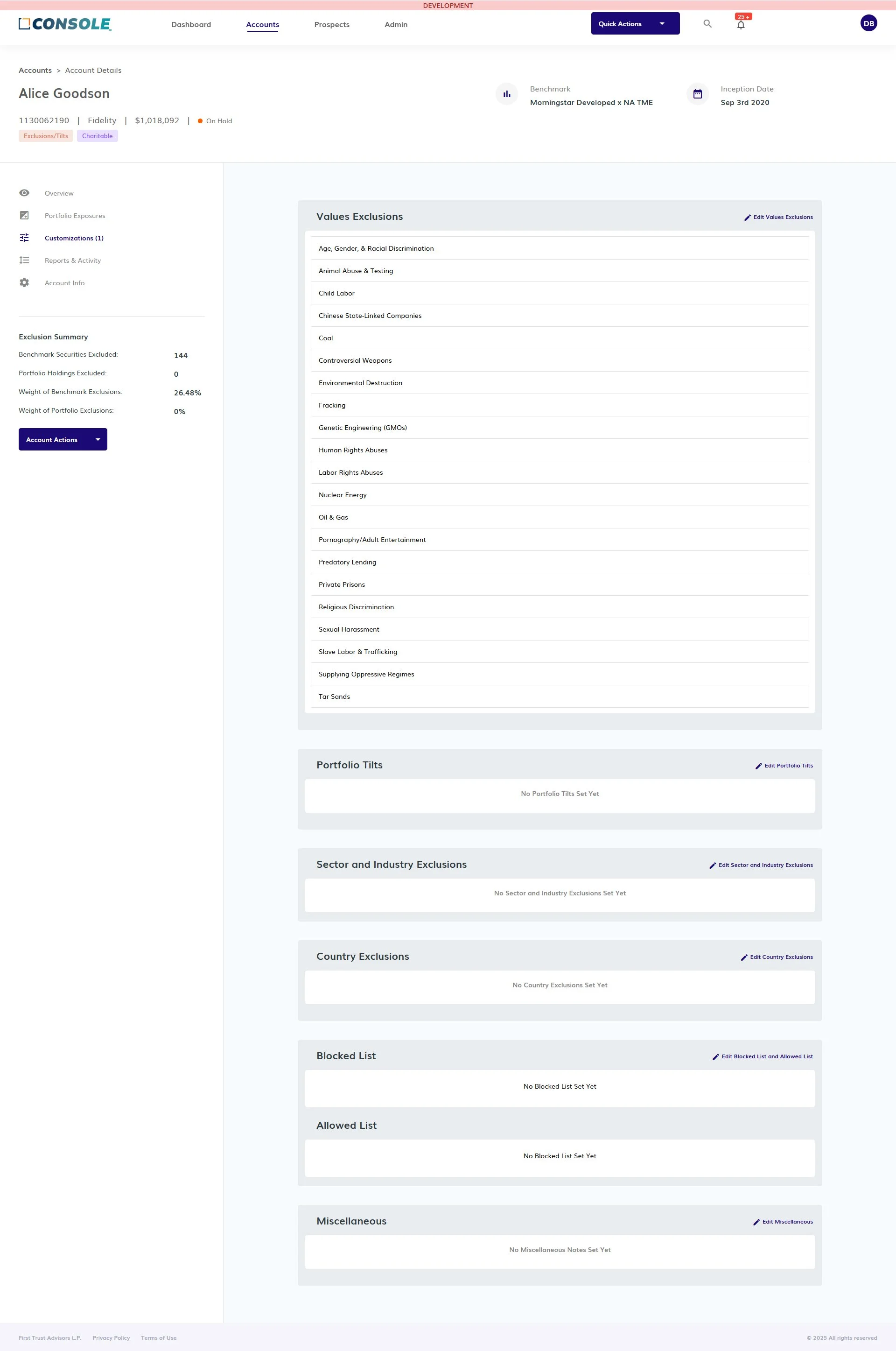Click the Inception Date calendar icon
This screenshot has width=896, height=1351.
697,94
